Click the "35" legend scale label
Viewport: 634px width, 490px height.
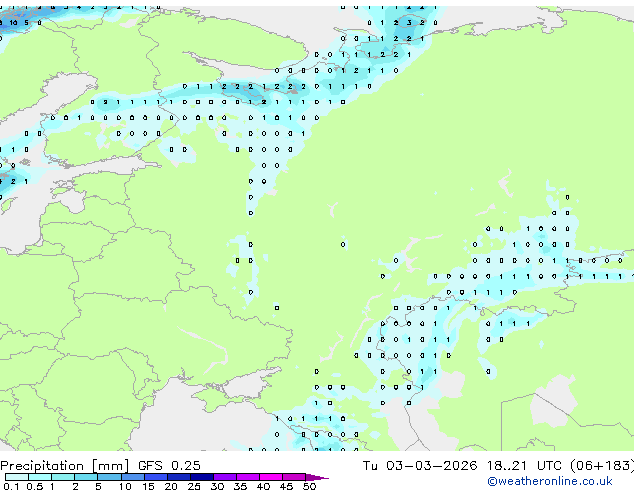[x=240, y=486]
